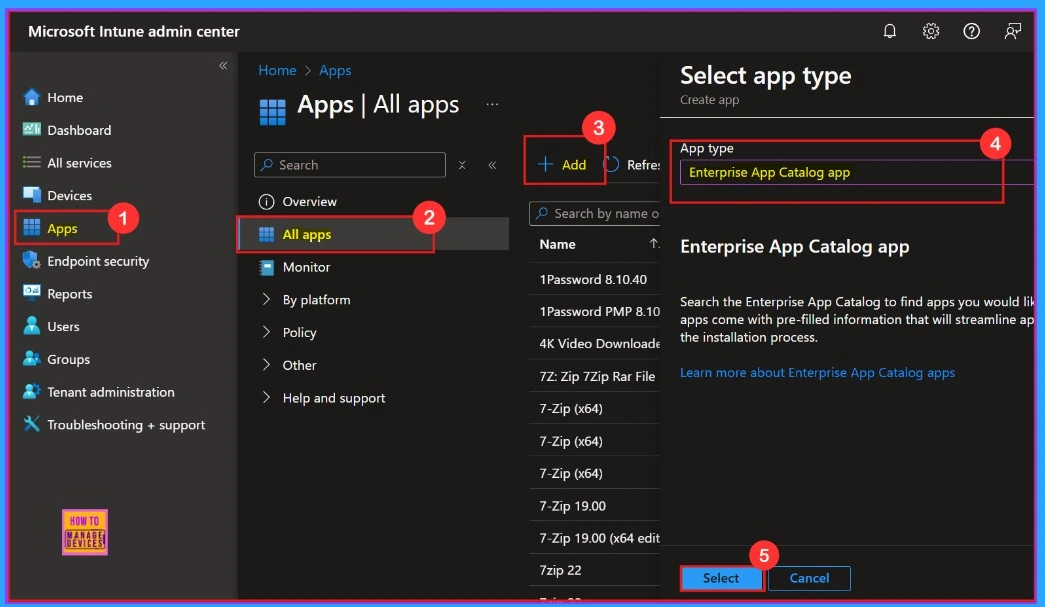Sort by Name column arrow
The width and height of the screenshot is (1045, 607).
[654, 244]
